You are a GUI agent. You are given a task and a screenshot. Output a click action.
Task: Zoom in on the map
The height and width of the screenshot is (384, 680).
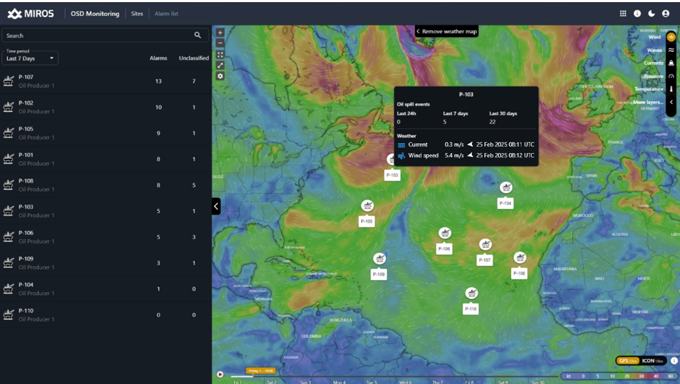(x=220, y=33)
